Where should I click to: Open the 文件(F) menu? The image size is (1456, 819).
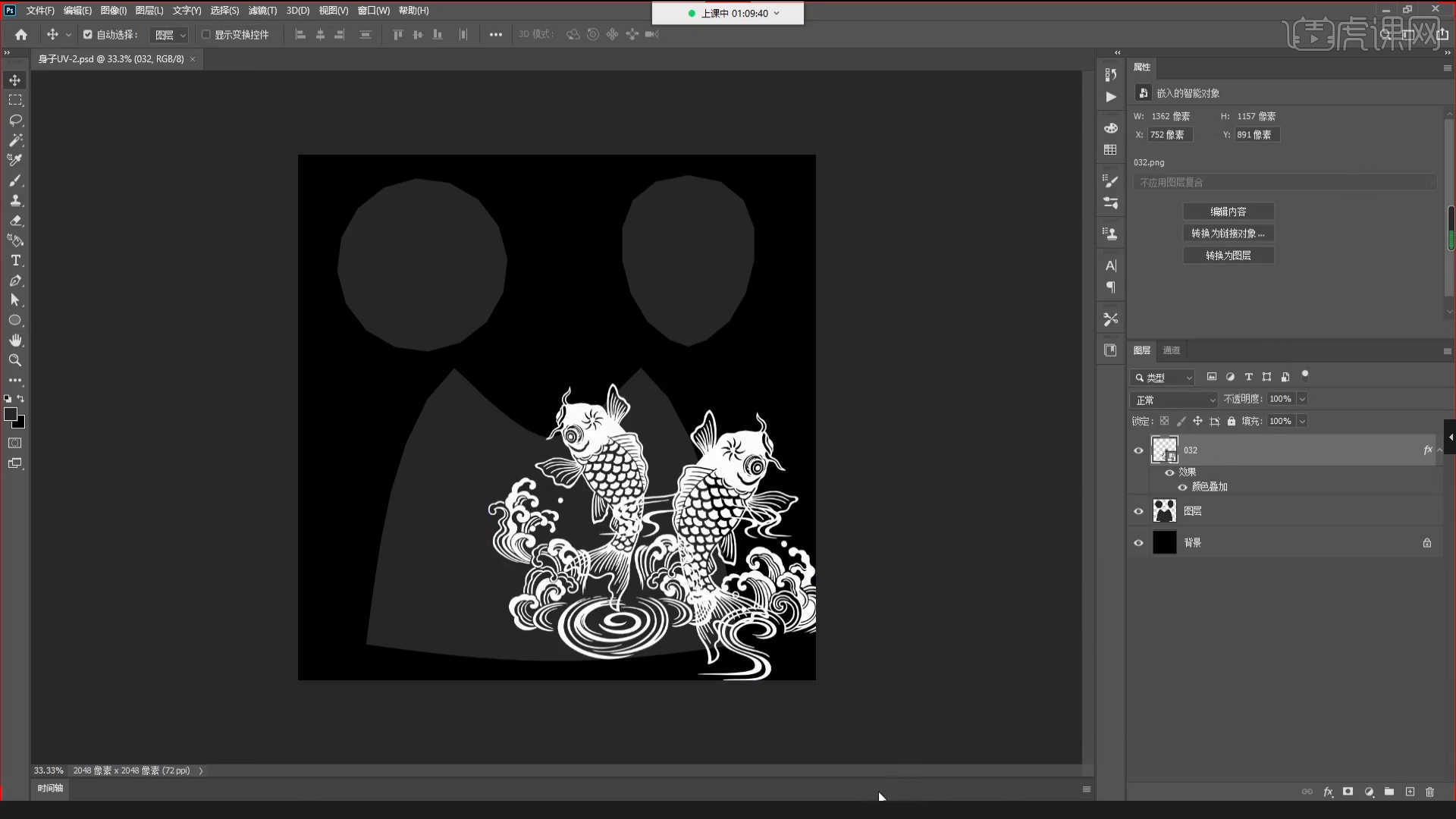pos(40,11)
